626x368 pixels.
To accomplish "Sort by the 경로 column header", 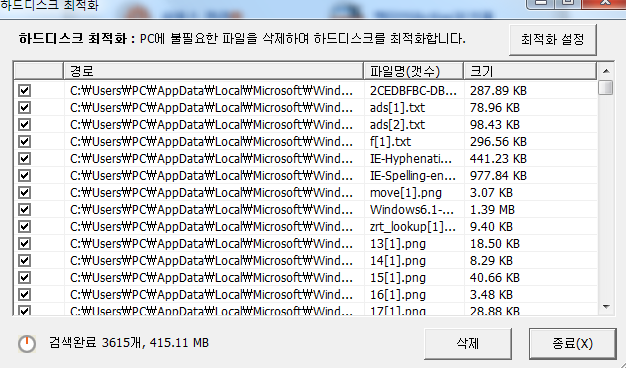I will (214, 71).
